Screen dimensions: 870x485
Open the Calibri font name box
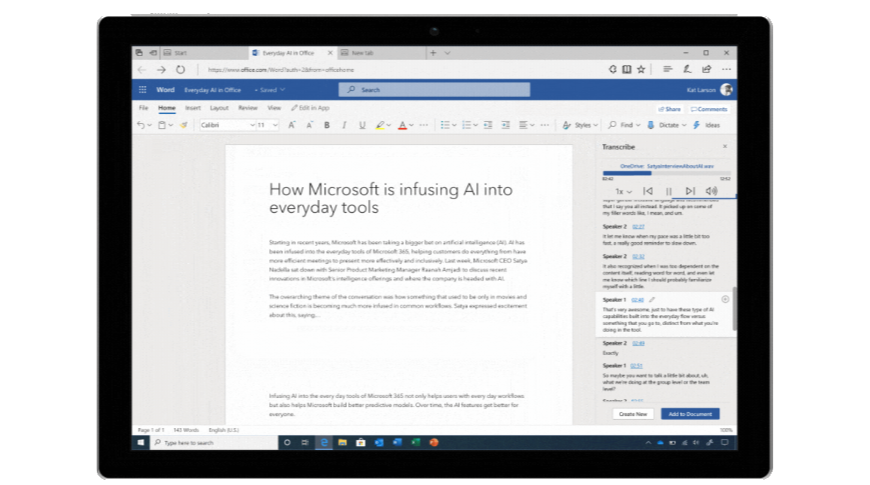[x=227, y=125]
